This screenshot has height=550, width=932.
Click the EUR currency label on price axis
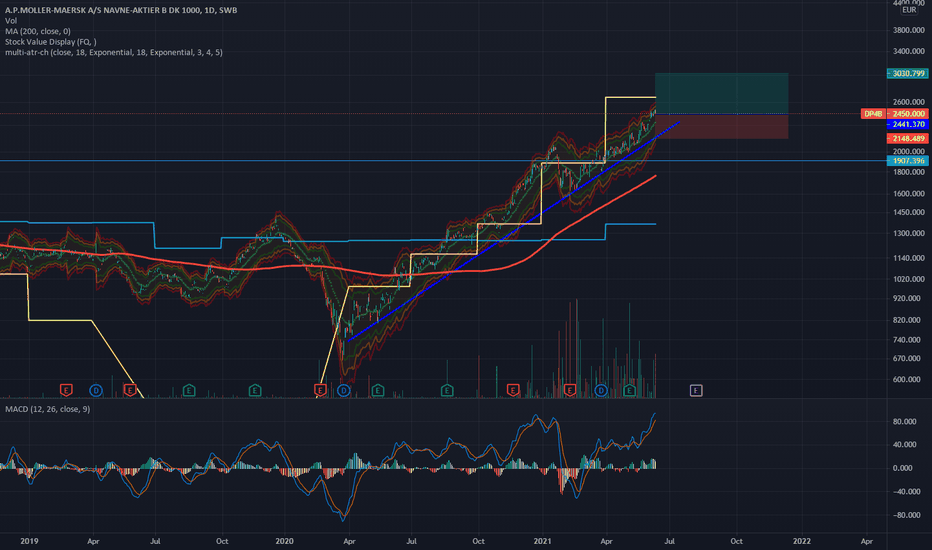point(909,10)
